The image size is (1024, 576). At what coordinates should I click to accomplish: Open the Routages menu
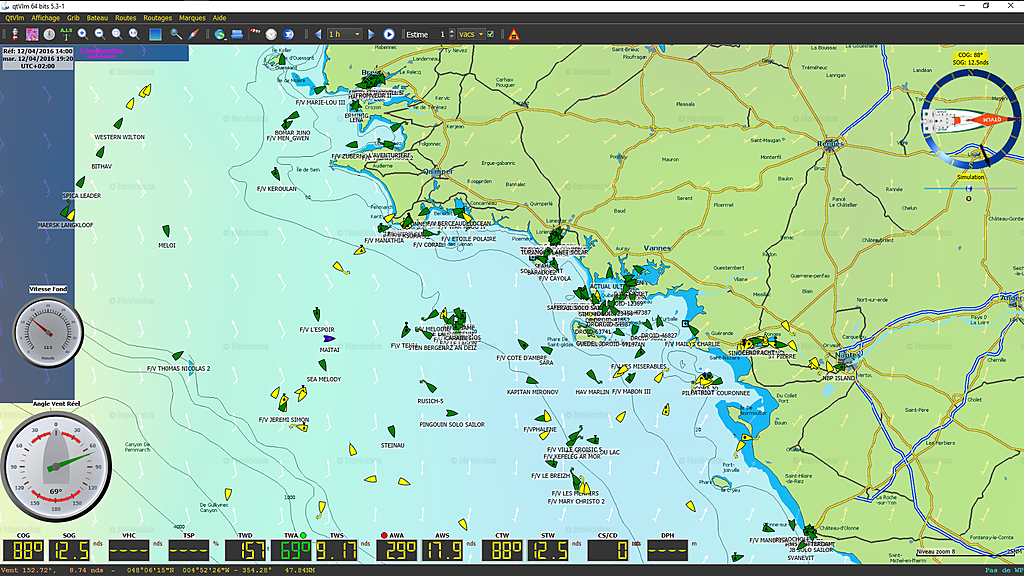click(157, 18)
